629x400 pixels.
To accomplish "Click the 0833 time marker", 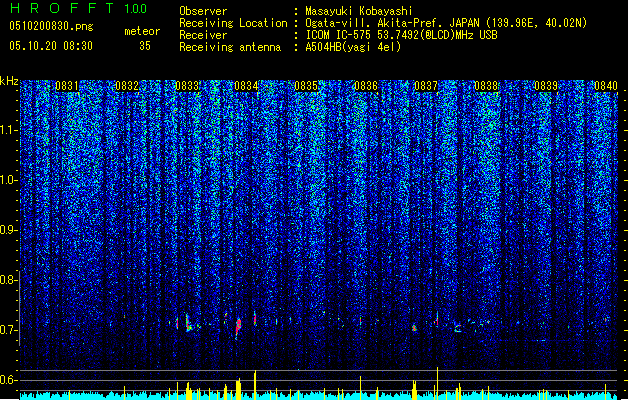I will tap(187, 86).
